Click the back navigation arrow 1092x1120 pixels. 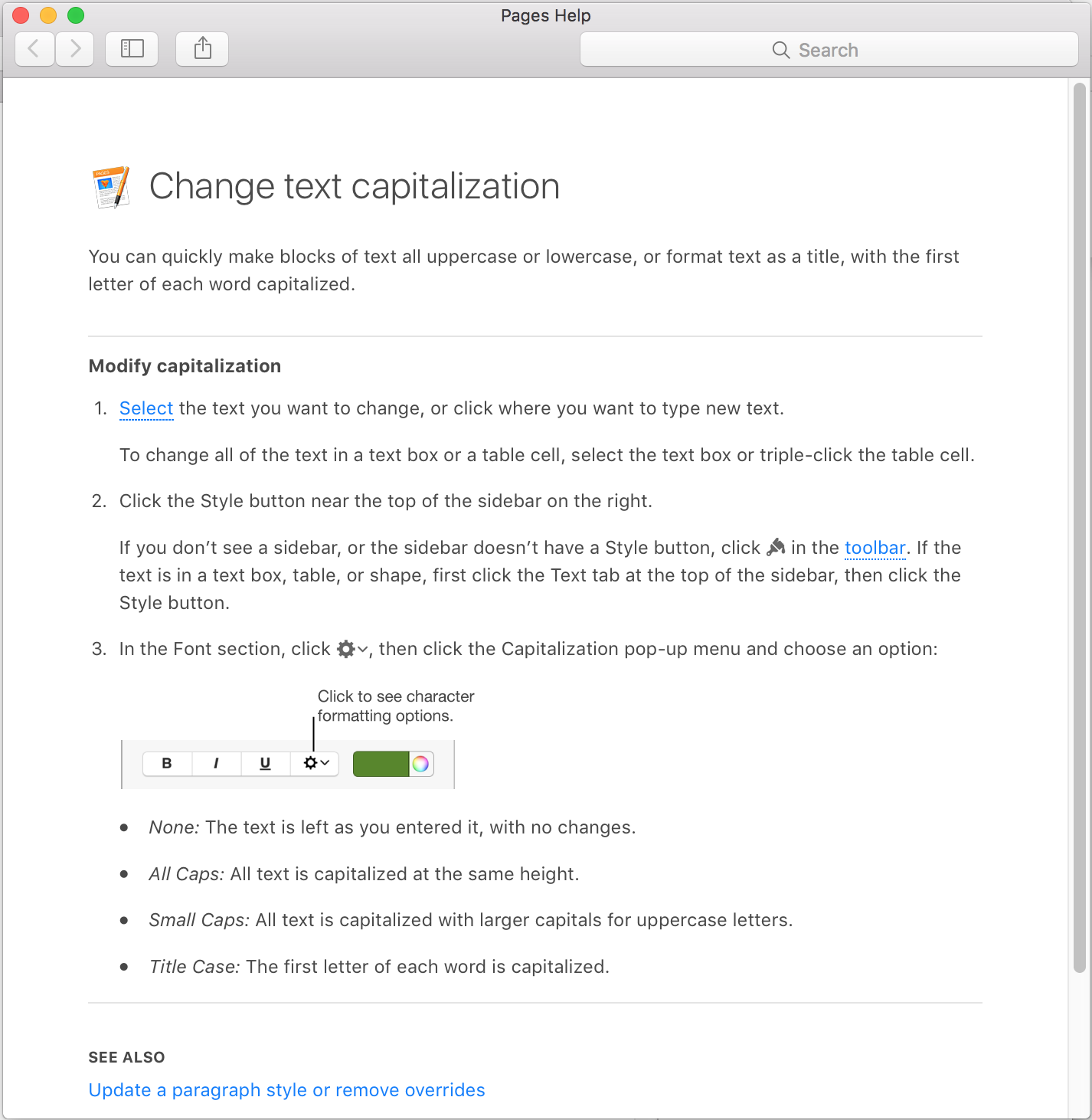coord(34,50)
